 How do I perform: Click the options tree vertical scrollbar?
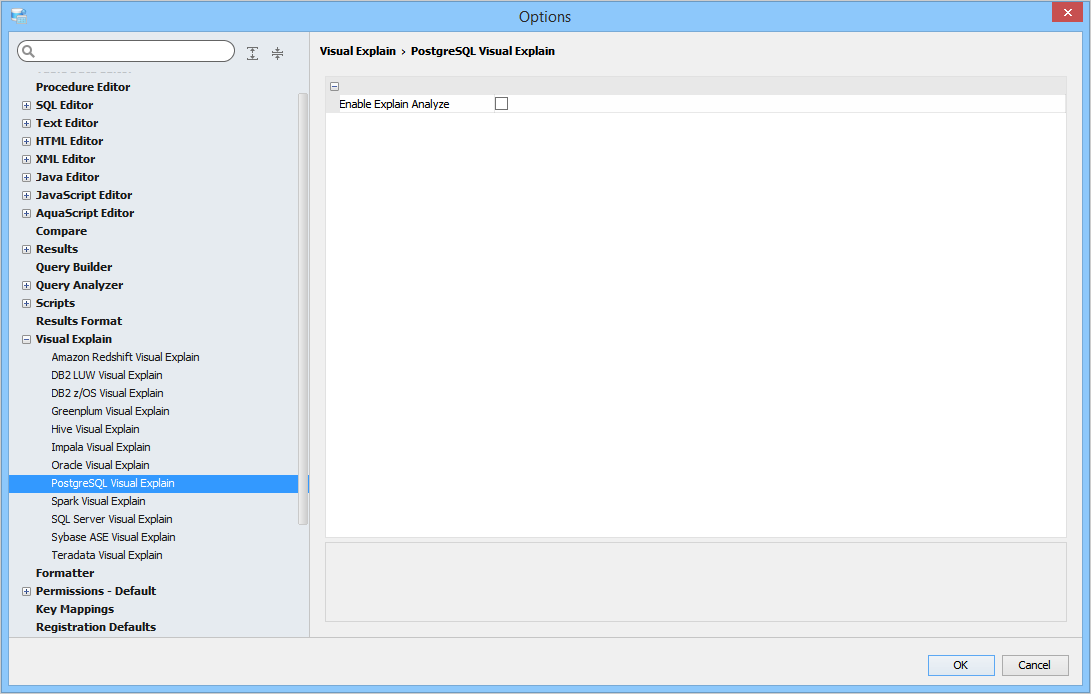(x=303, y=308)
